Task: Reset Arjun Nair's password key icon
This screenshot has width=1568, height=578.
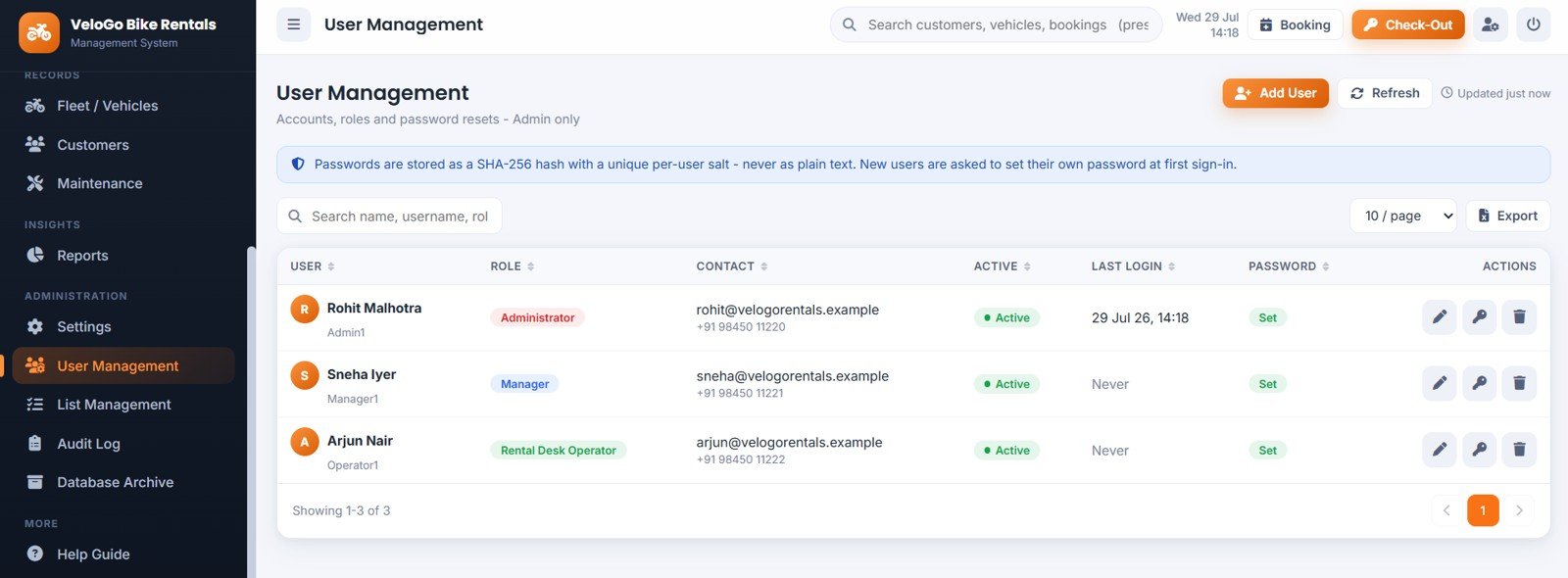Action: point(1480,450)
